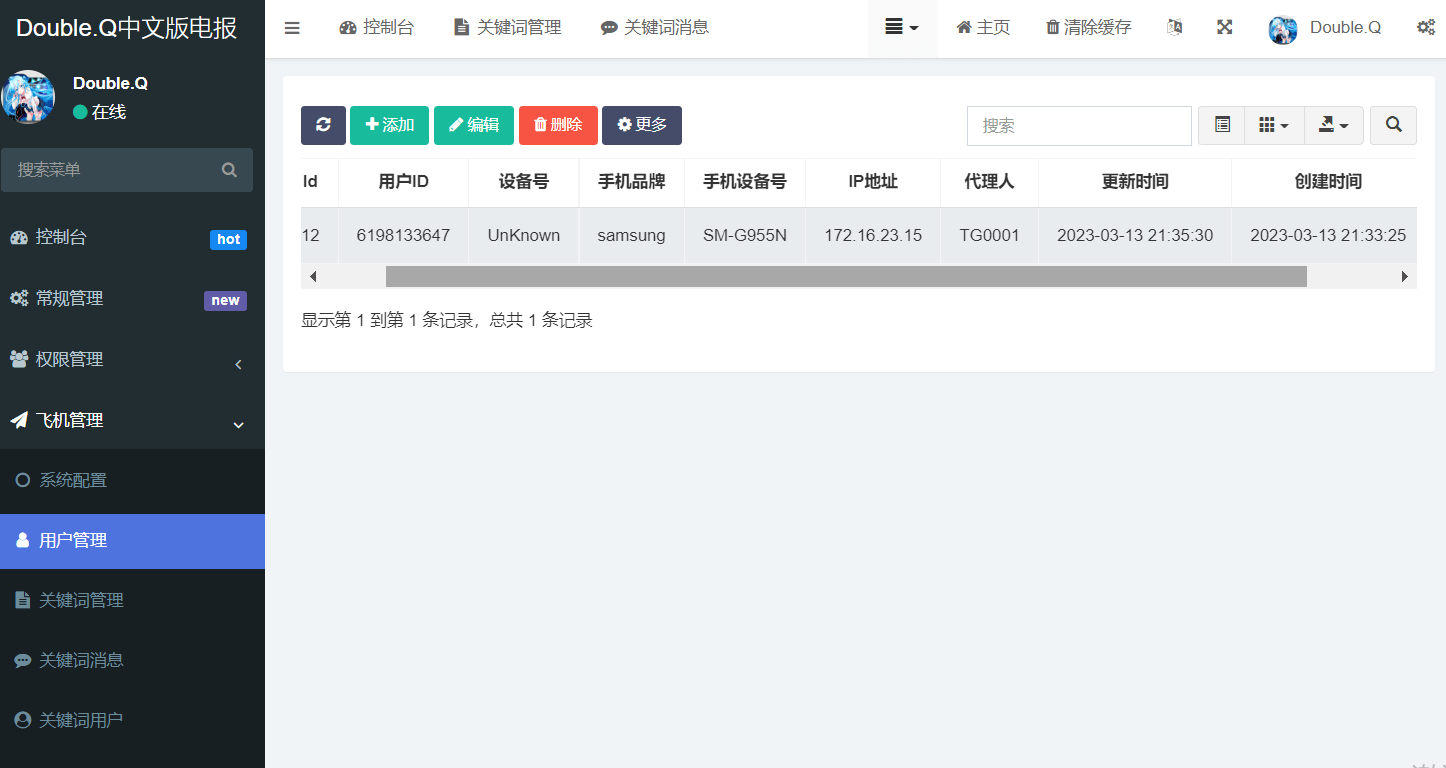This screenshot has width=1446, height=768.
Task: Collapse the 飞机管理 sidebar menu
Action: tap(132, 421)
